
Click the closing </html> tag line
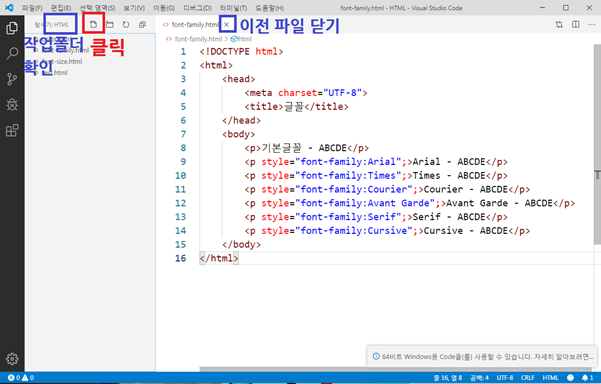pyautogui.click(x=219, y=258)
